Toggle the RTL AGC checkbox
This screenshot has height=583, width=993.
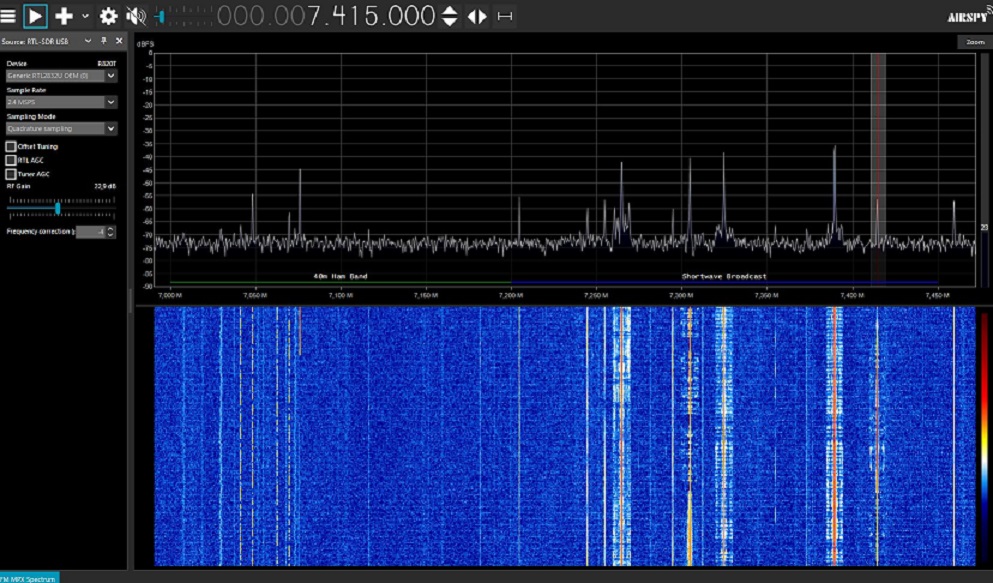coord(11,160)
